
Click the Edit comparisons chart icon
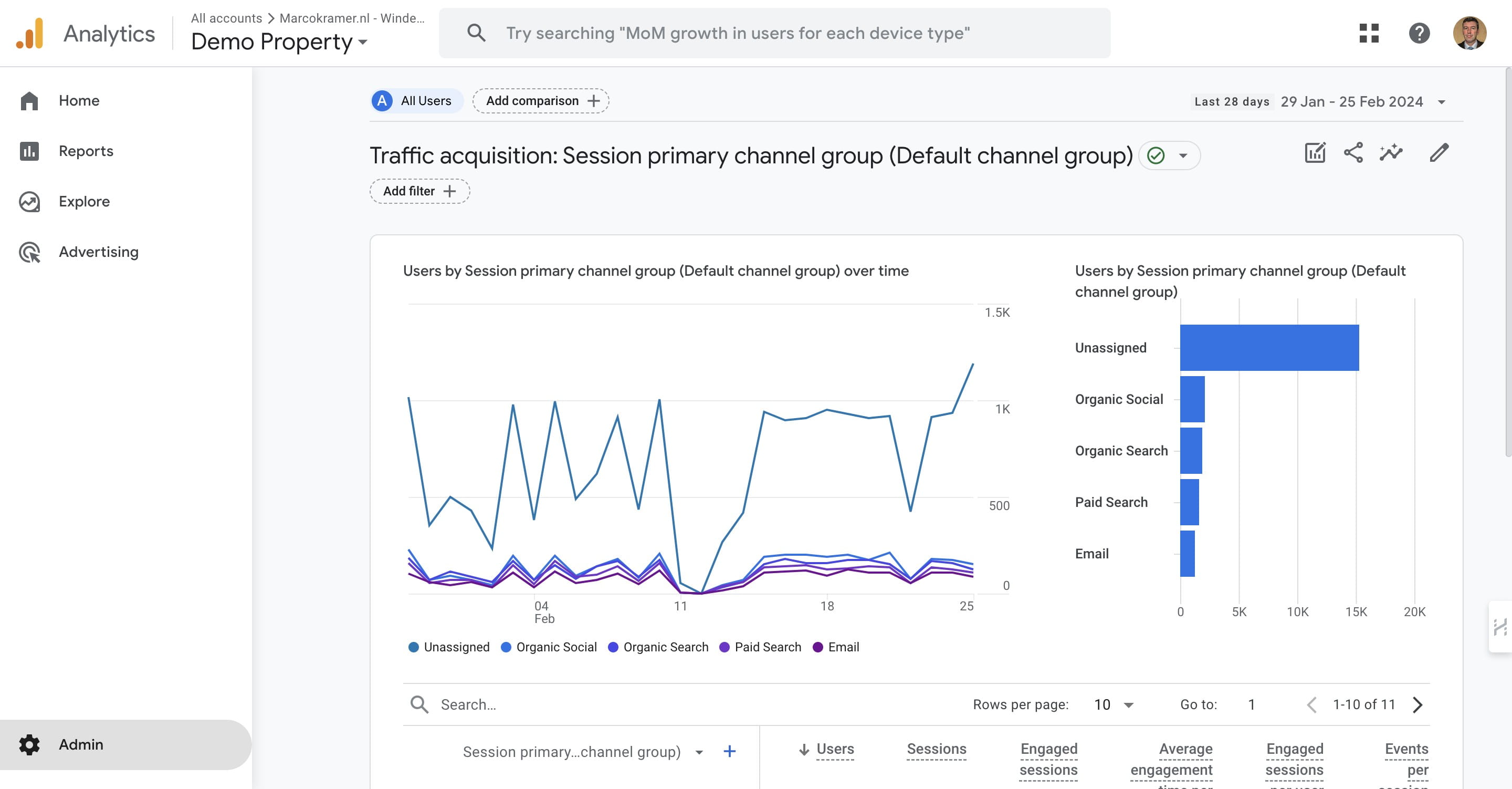1314,153
